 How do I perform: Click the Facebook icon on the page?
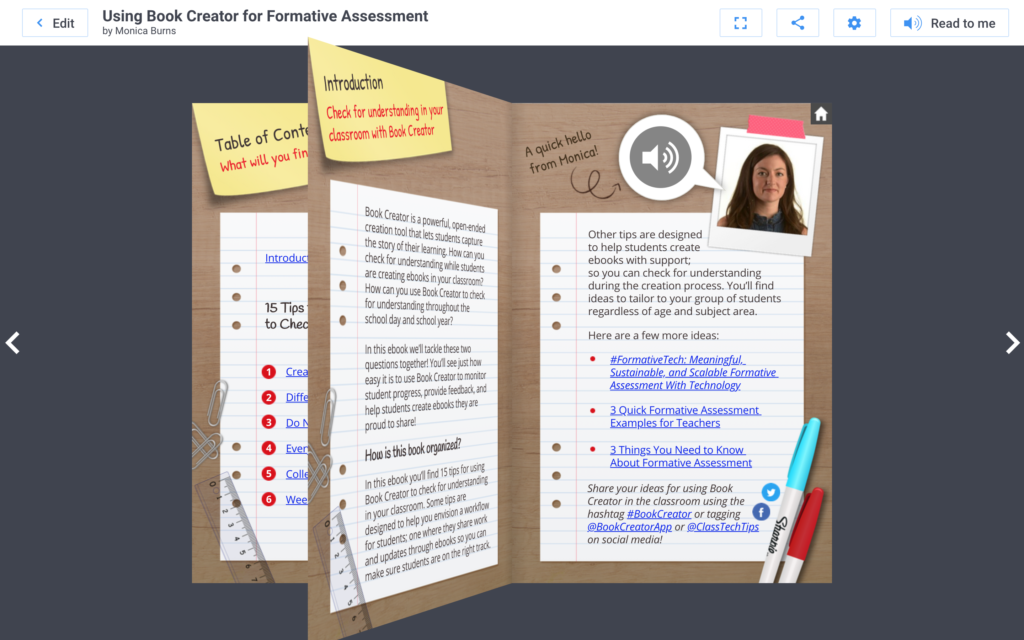(761, 512)
